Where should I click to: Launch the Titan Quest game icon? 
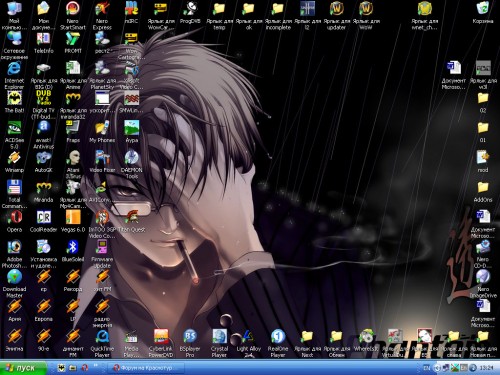pyautogui.click(x=131, y=218)
